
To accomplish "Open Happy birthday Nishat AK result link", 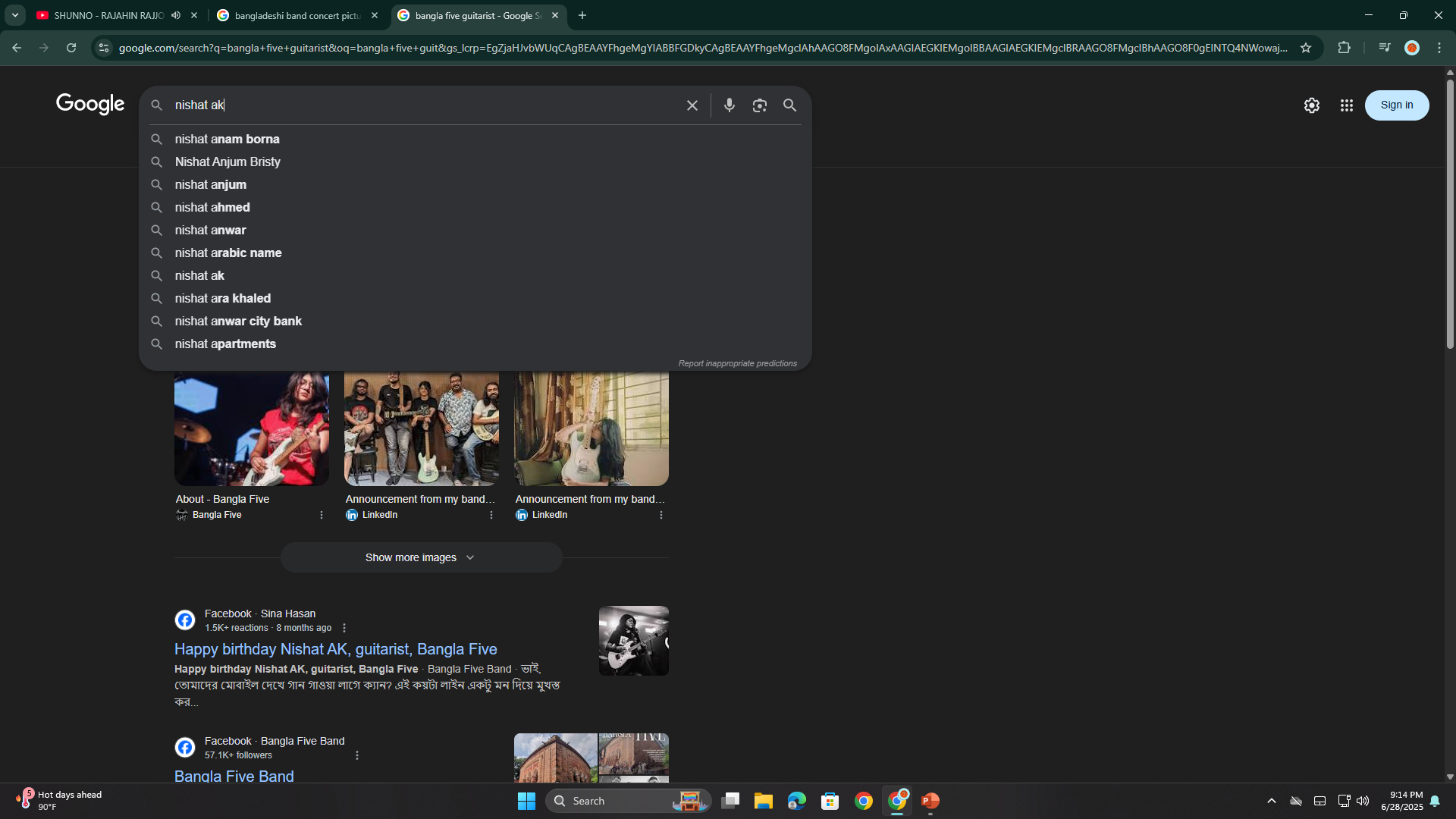I will point(336,649).
